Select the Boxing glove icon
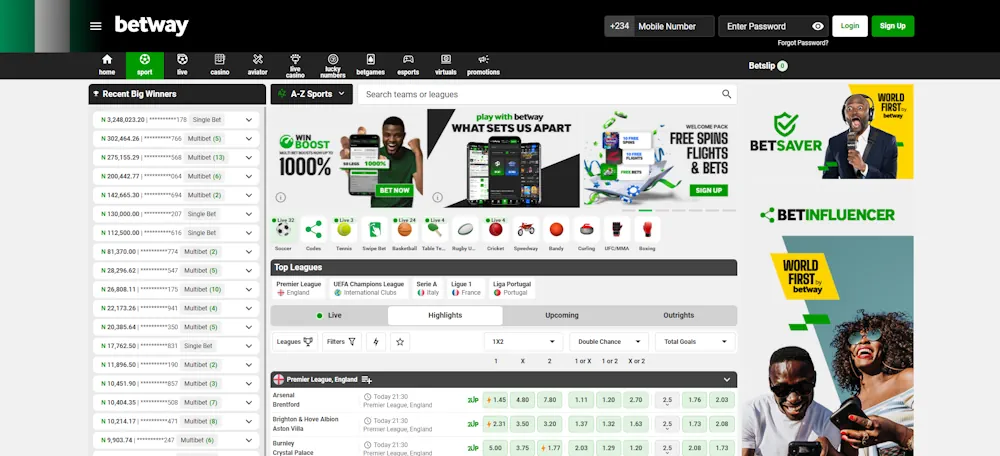 (x=647, y=230)
